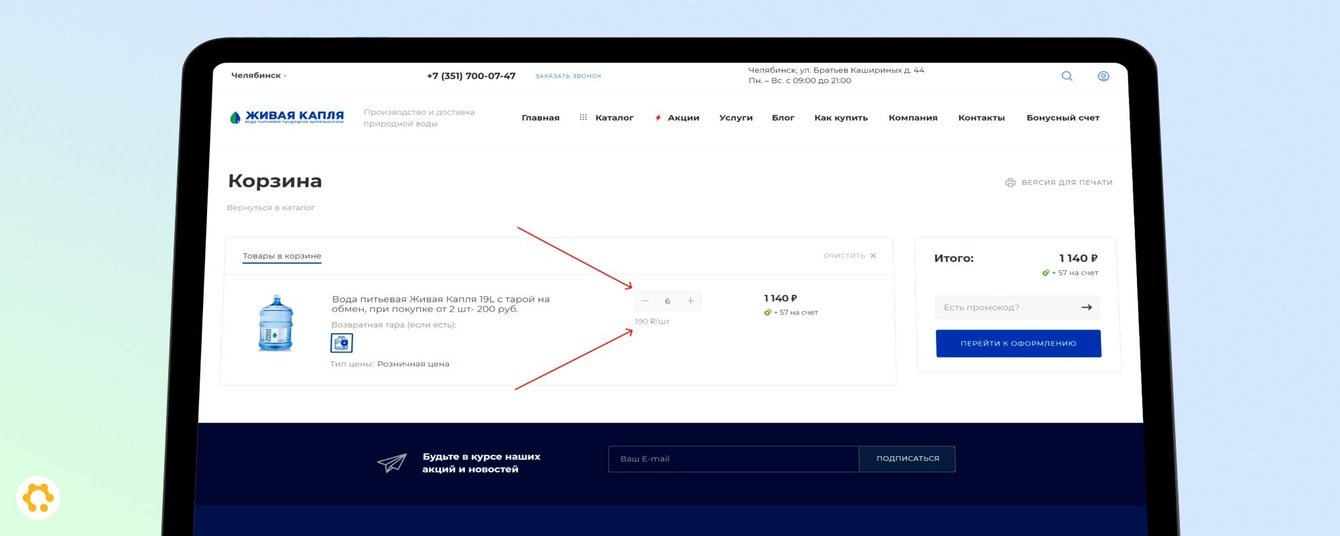Click the lightning bolt Акции icon
This screenshot has width=1340, height=536.
658,118
